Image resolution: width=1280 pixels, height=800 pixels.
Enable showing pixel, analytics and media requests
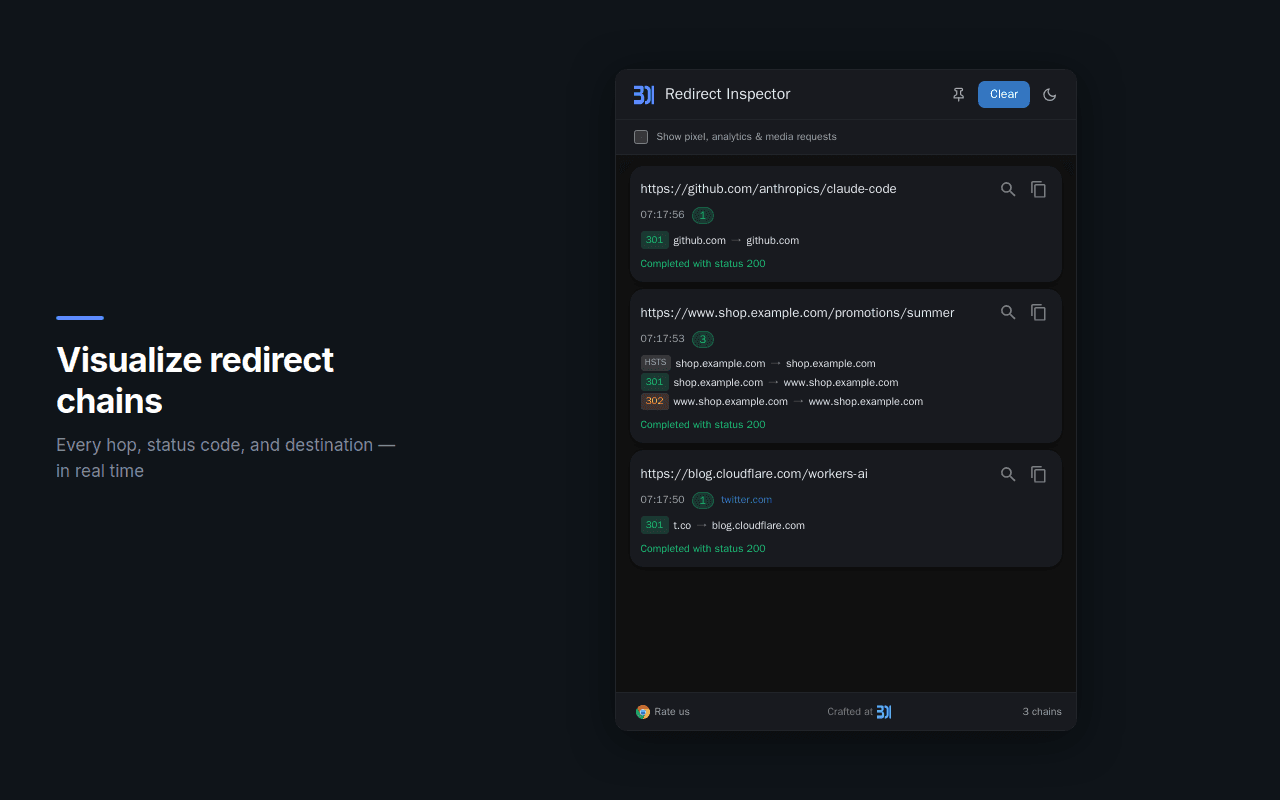(x=641, y=136)
